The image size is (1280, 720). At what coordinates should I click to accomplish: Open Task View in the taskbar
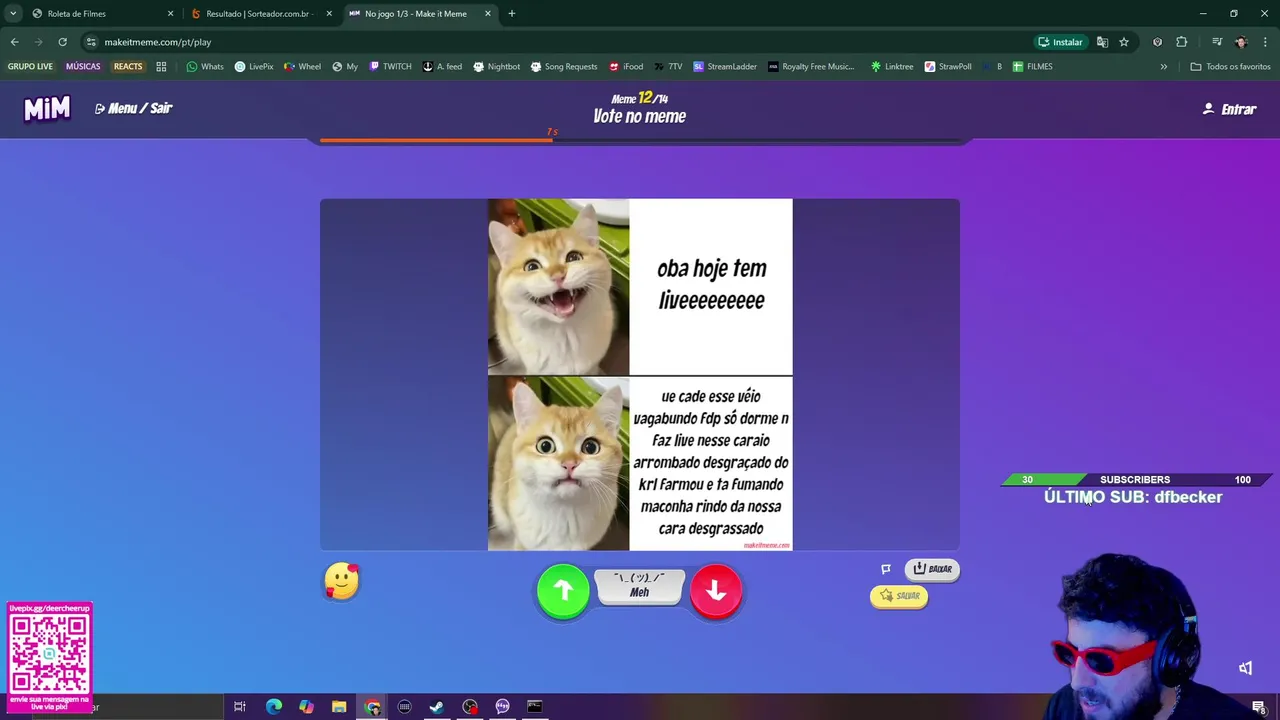(240, 707)
